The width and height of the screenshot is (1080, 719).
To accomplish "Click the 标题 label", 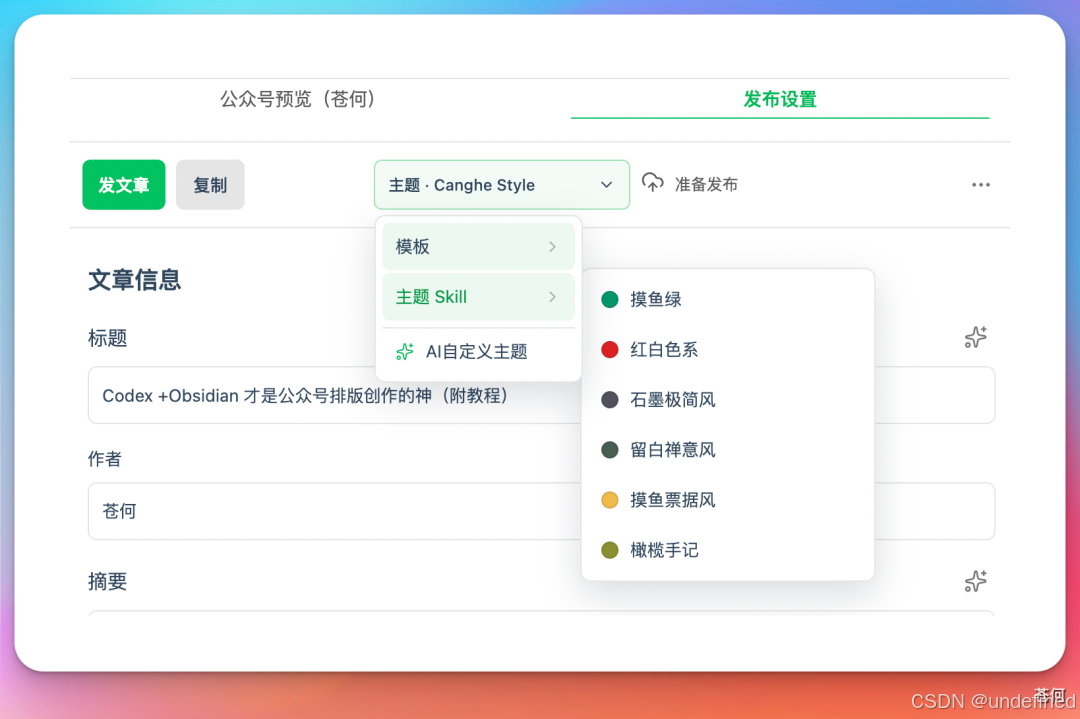I will (107, 337).
